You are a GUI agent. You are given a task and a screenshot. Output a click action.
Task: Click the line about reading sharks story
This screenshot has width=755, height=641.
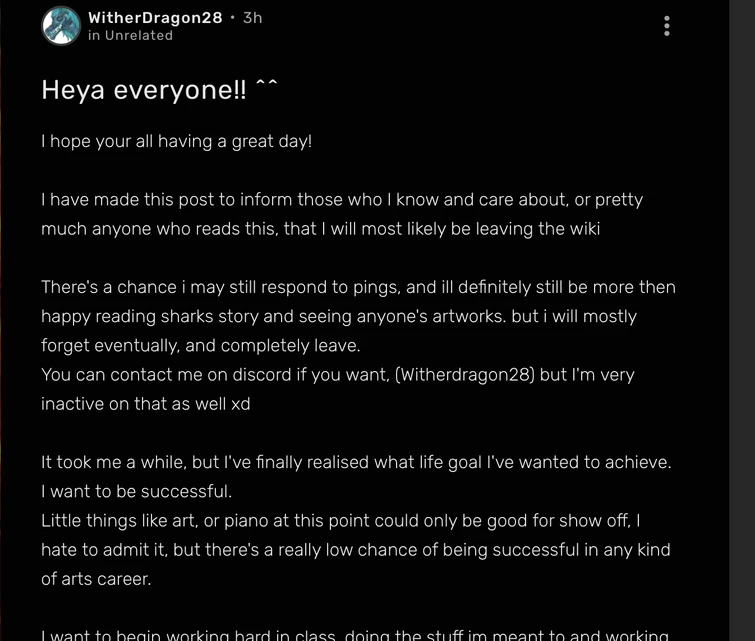coord(338,316)
